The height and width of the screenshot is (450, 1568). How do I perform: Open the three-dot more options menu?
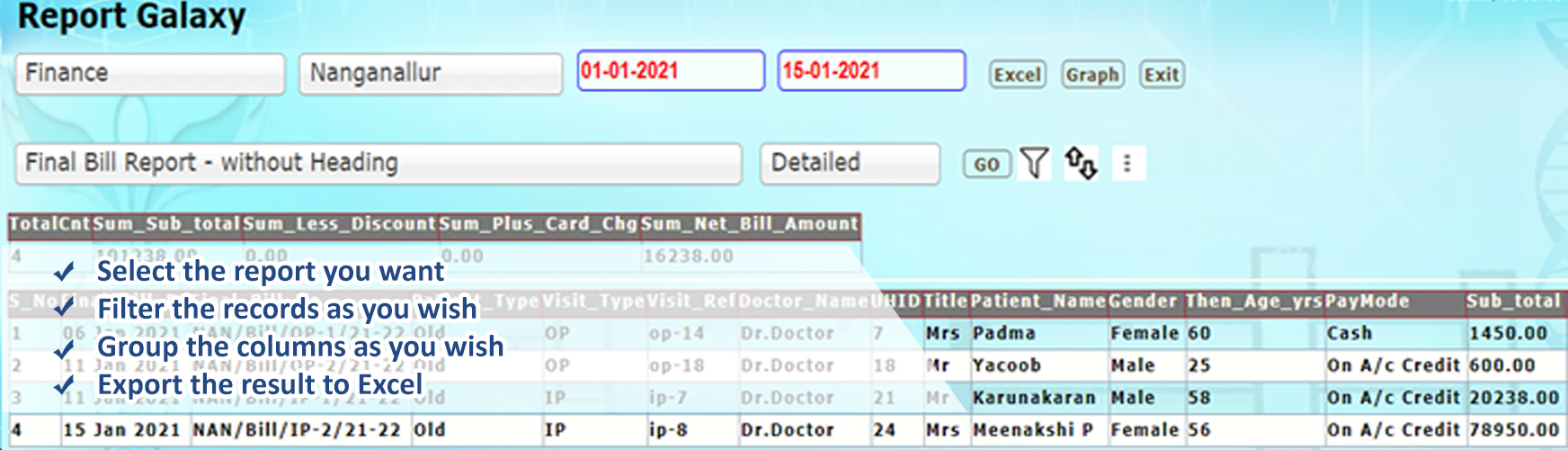coord(1127,164)
